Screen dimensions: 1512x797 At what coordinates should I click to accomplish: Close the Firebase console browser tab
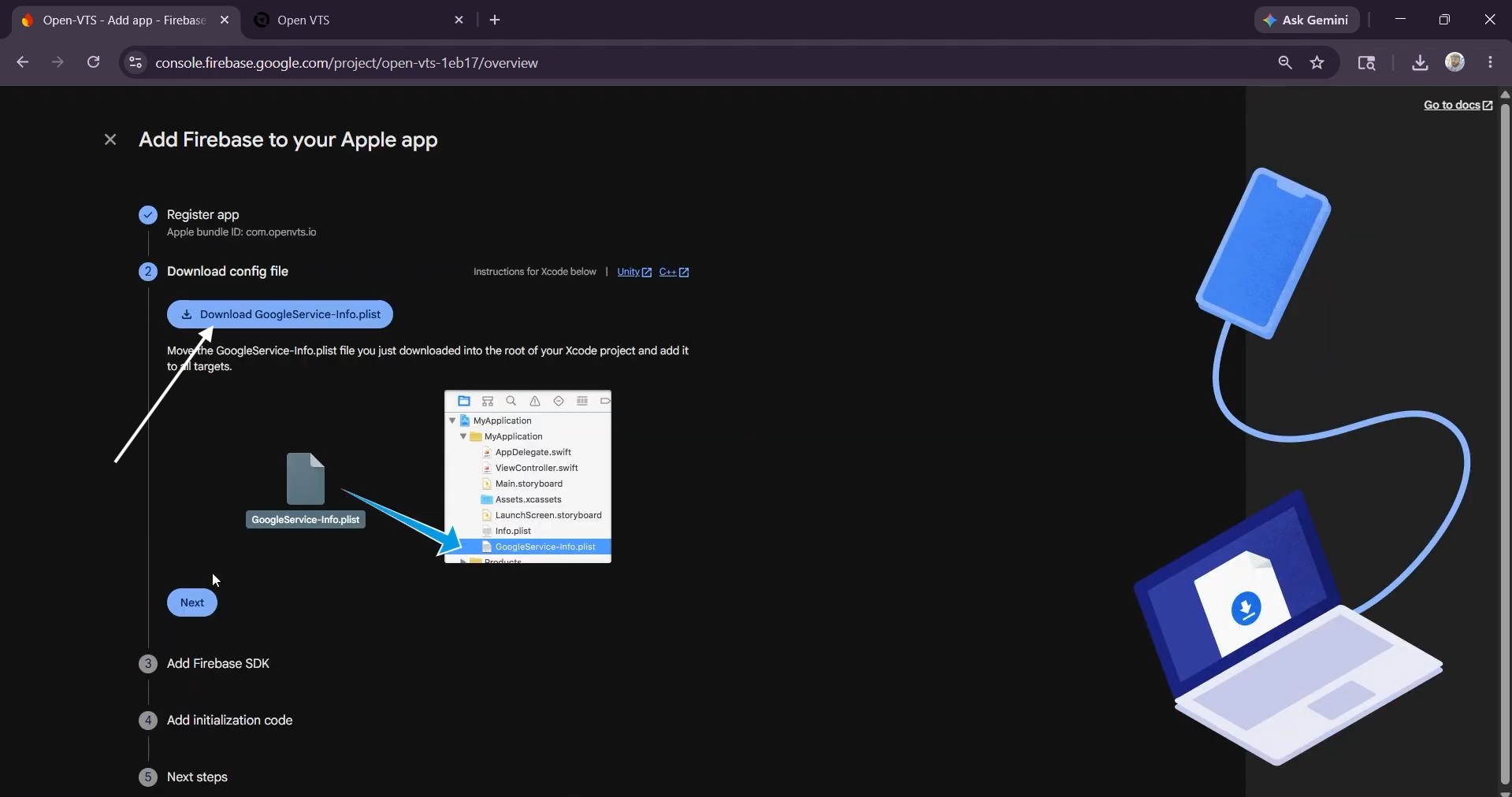tap(225, 20)
